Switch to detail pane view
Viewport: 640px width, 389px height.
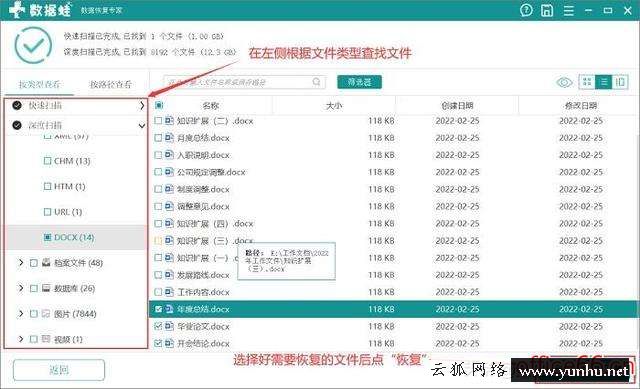click(x=620, y=82)
